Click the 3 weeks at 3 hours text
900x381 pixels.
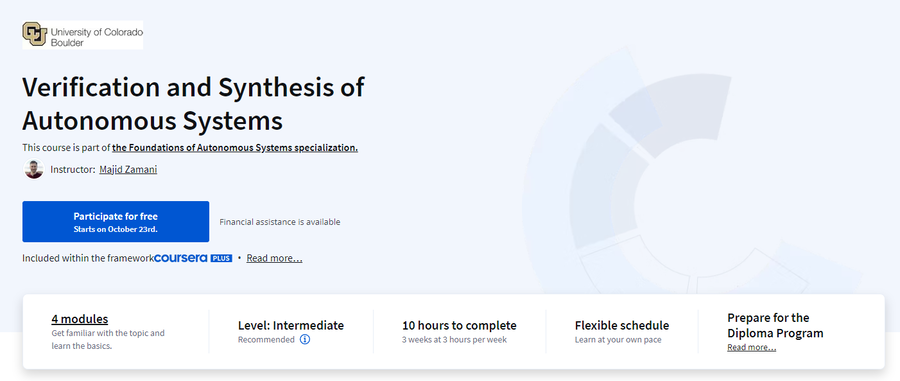pyautogui.click(x=455, y=340)
